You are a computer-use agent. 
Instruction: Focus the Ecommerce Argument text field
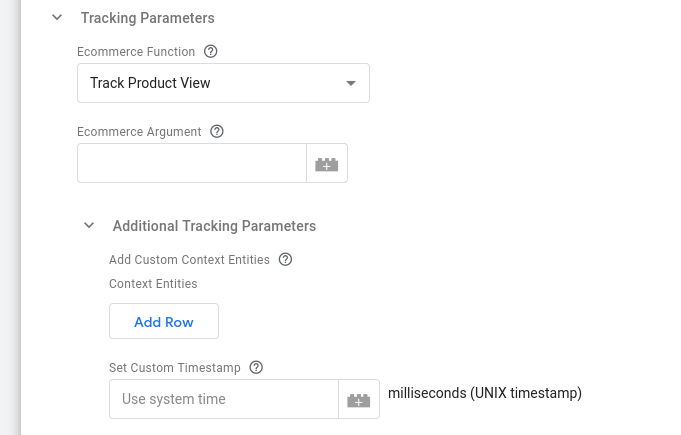191,164
